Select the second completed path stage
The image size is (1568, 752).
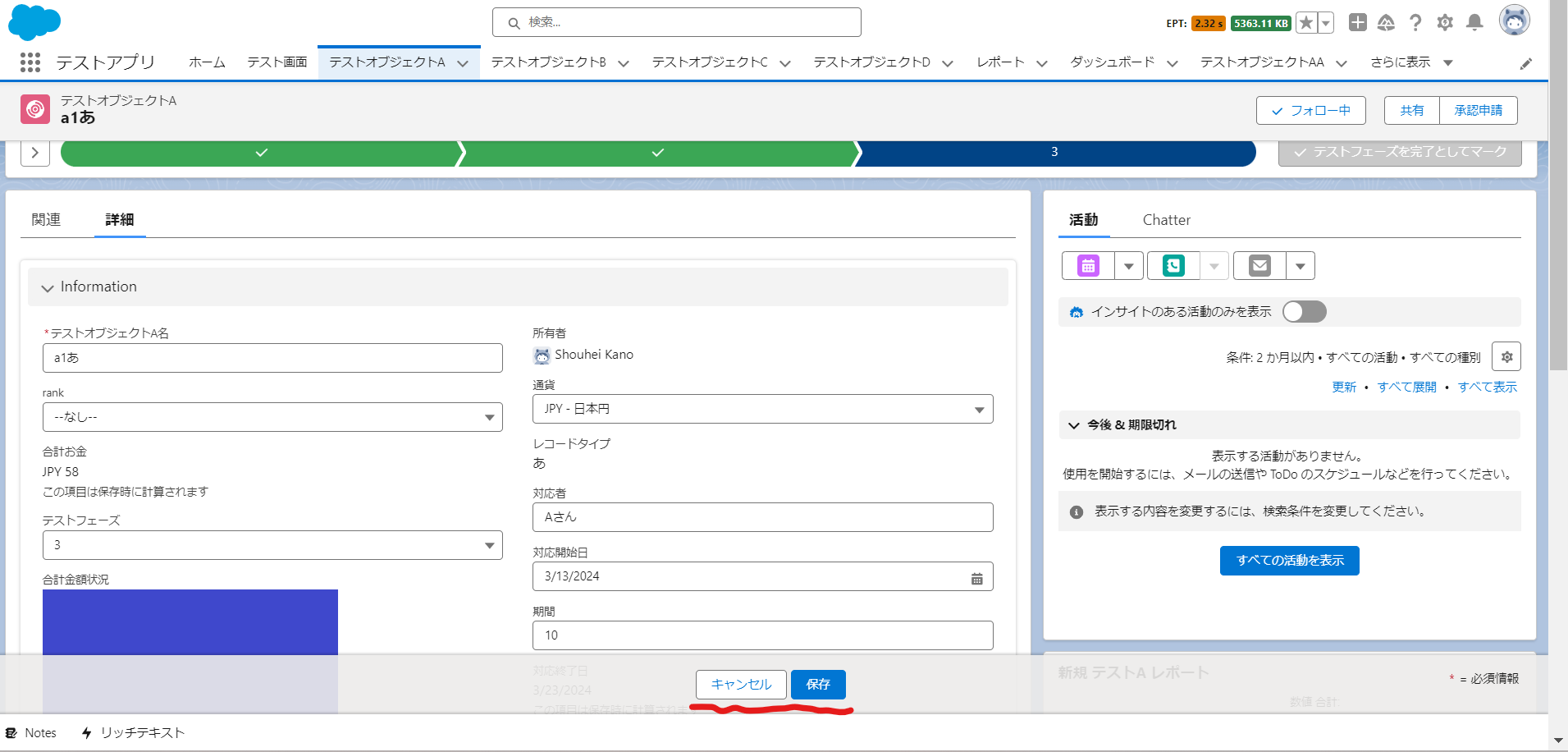657,153
